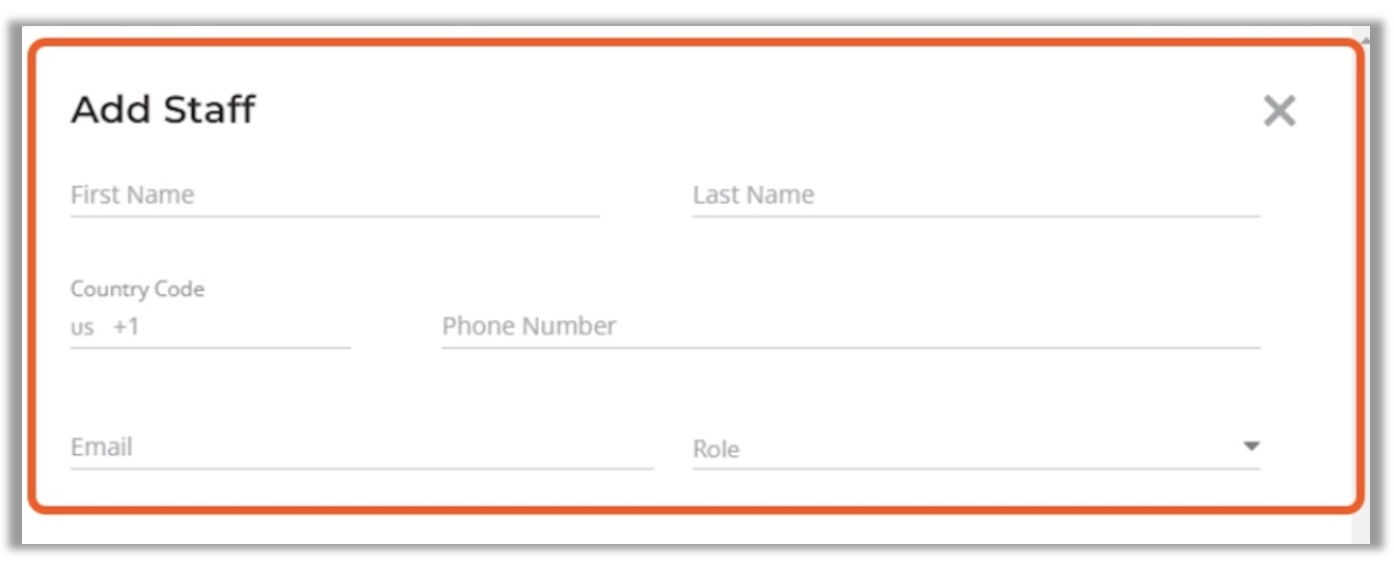Click the Add Staff heading
Screen dimensions: 1394x566
pyautogui.click(x=163, y=109)
